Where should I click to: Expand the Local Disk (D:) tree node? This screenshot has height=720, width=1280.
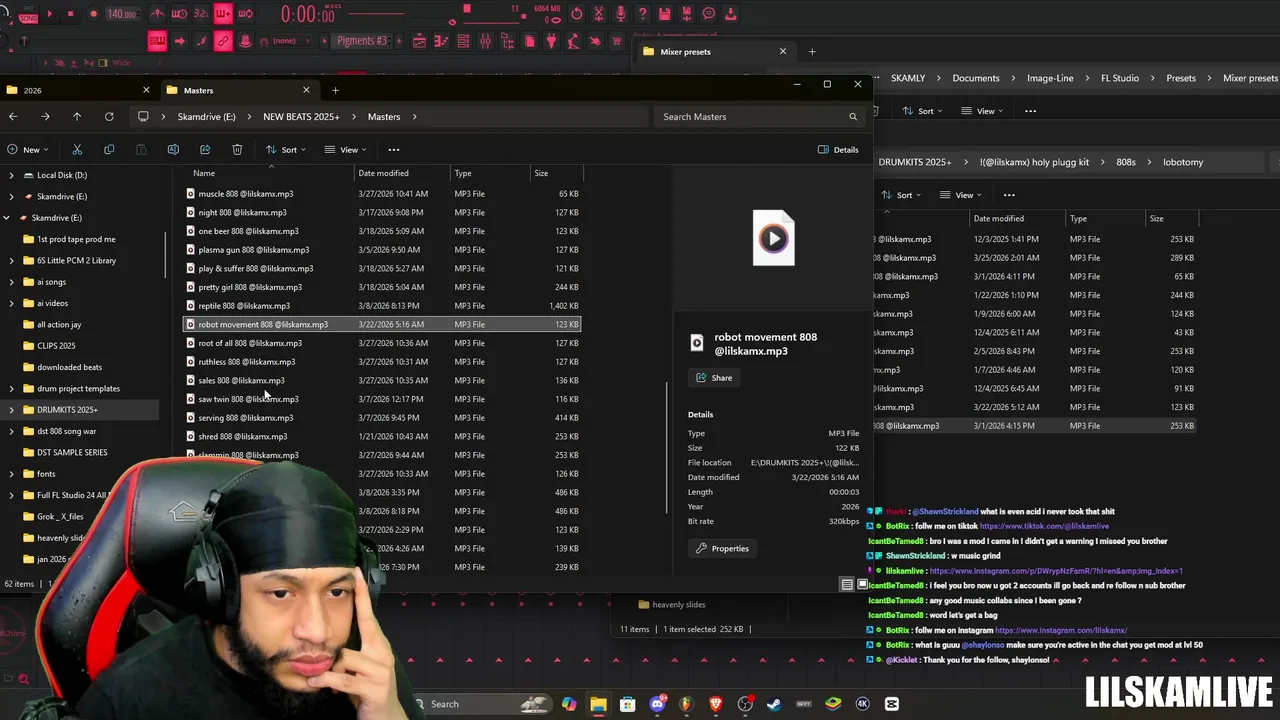(x=11, y=175)
